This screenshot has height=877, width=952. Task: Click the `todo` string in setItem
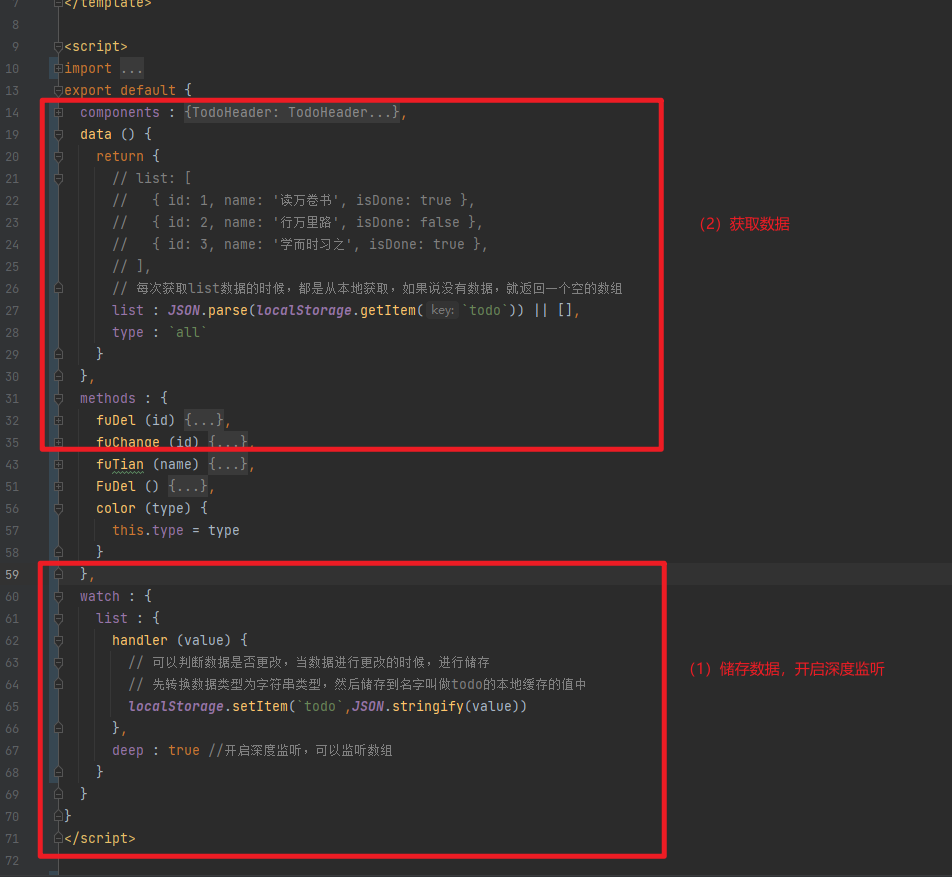pos(320,706)
